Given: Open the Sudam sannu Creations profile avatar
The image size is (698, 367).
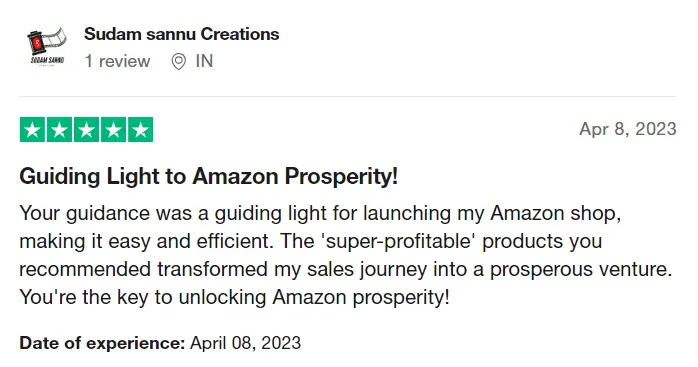Looking at the screenshot, I should pos(47,47).
